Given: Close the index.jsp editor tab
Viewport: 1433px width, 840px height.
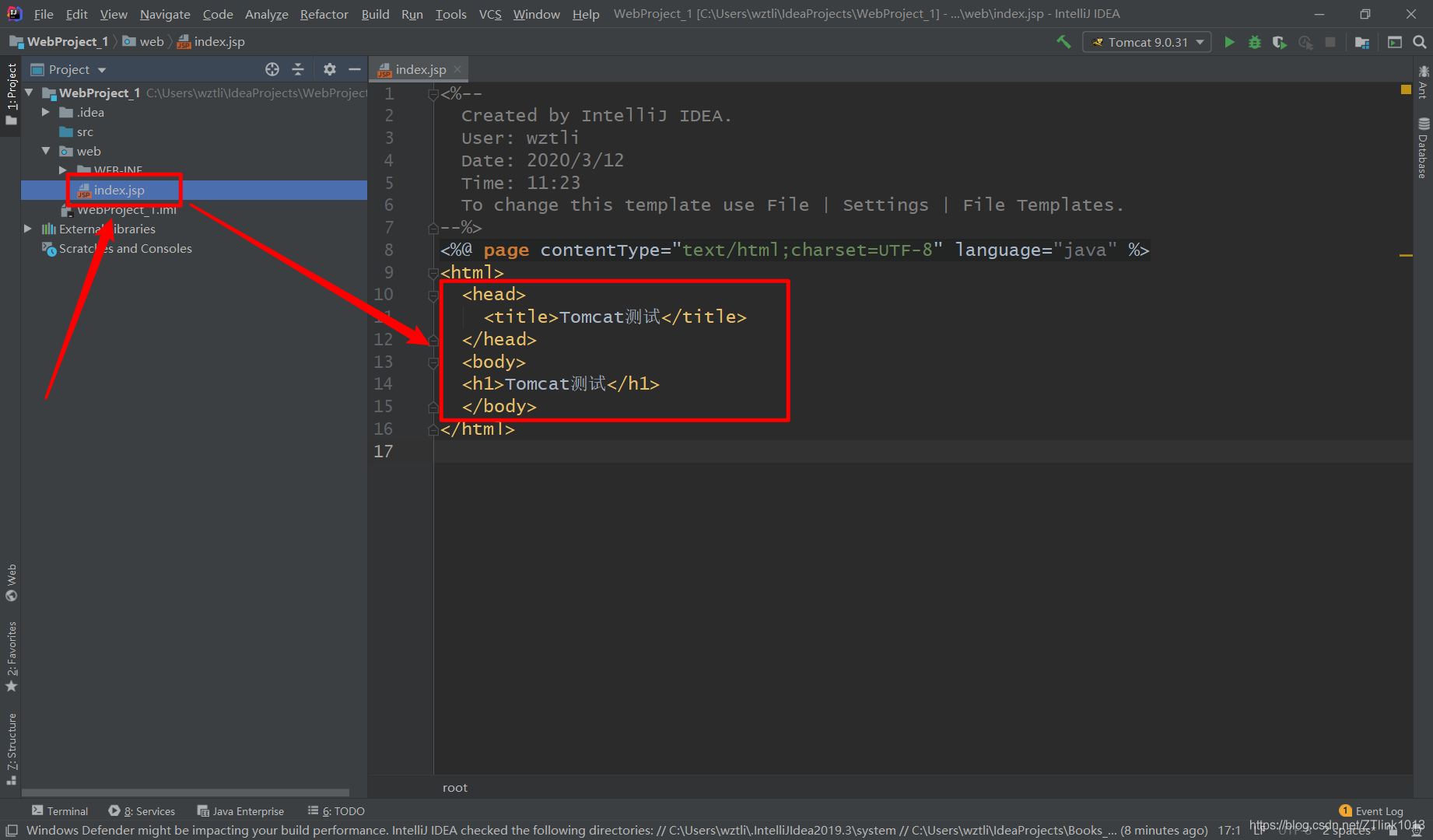Looking at the screenshot, I should [x=457, y=69].
